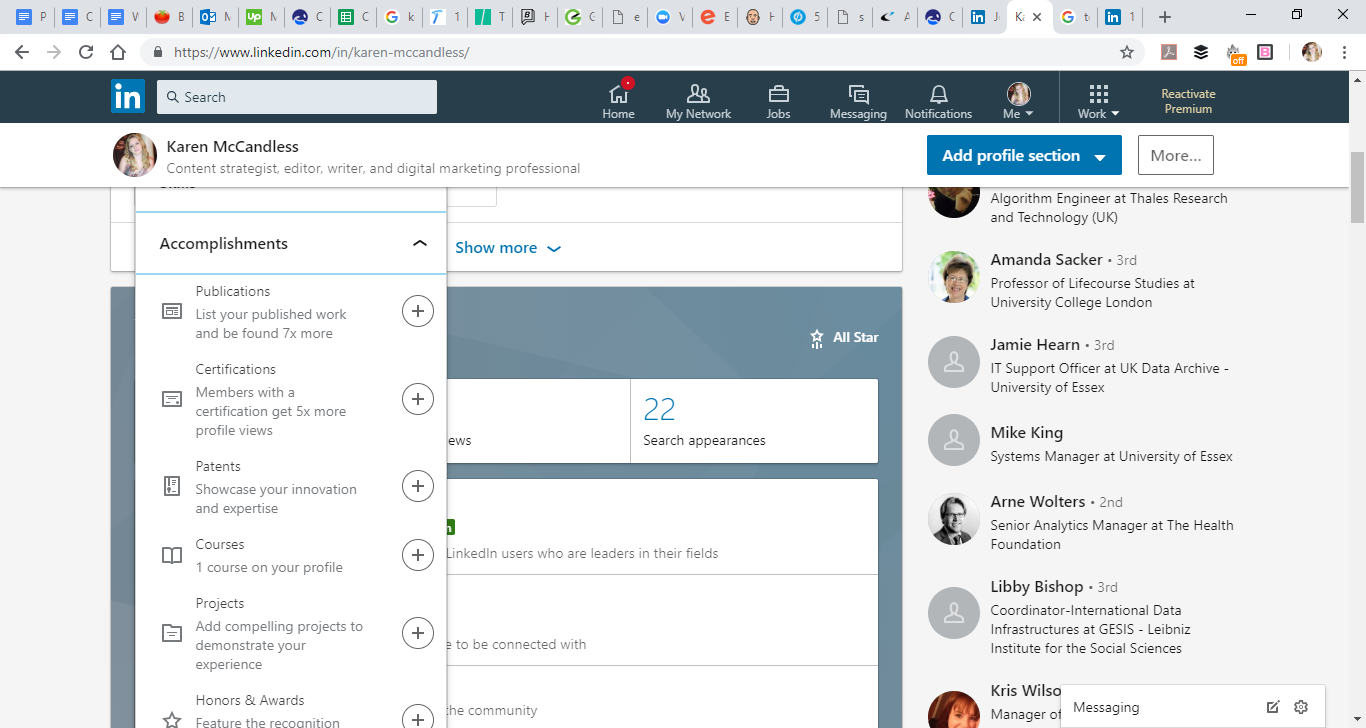This screenshot has width=1366, height=728.
Task: Go to the browser home page
Action: (118, 52)
